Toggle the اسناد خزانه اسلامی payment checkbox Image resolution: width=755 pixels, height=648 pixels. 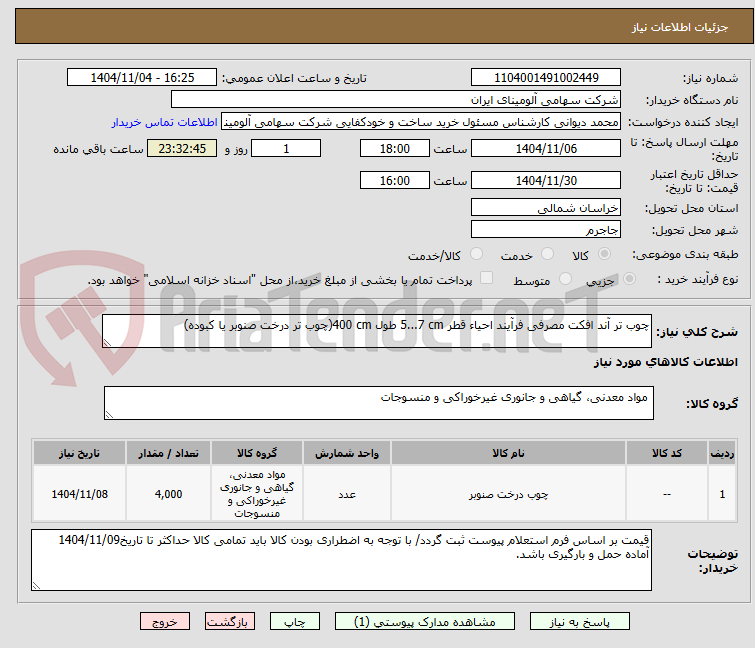(x=487, y=278)
